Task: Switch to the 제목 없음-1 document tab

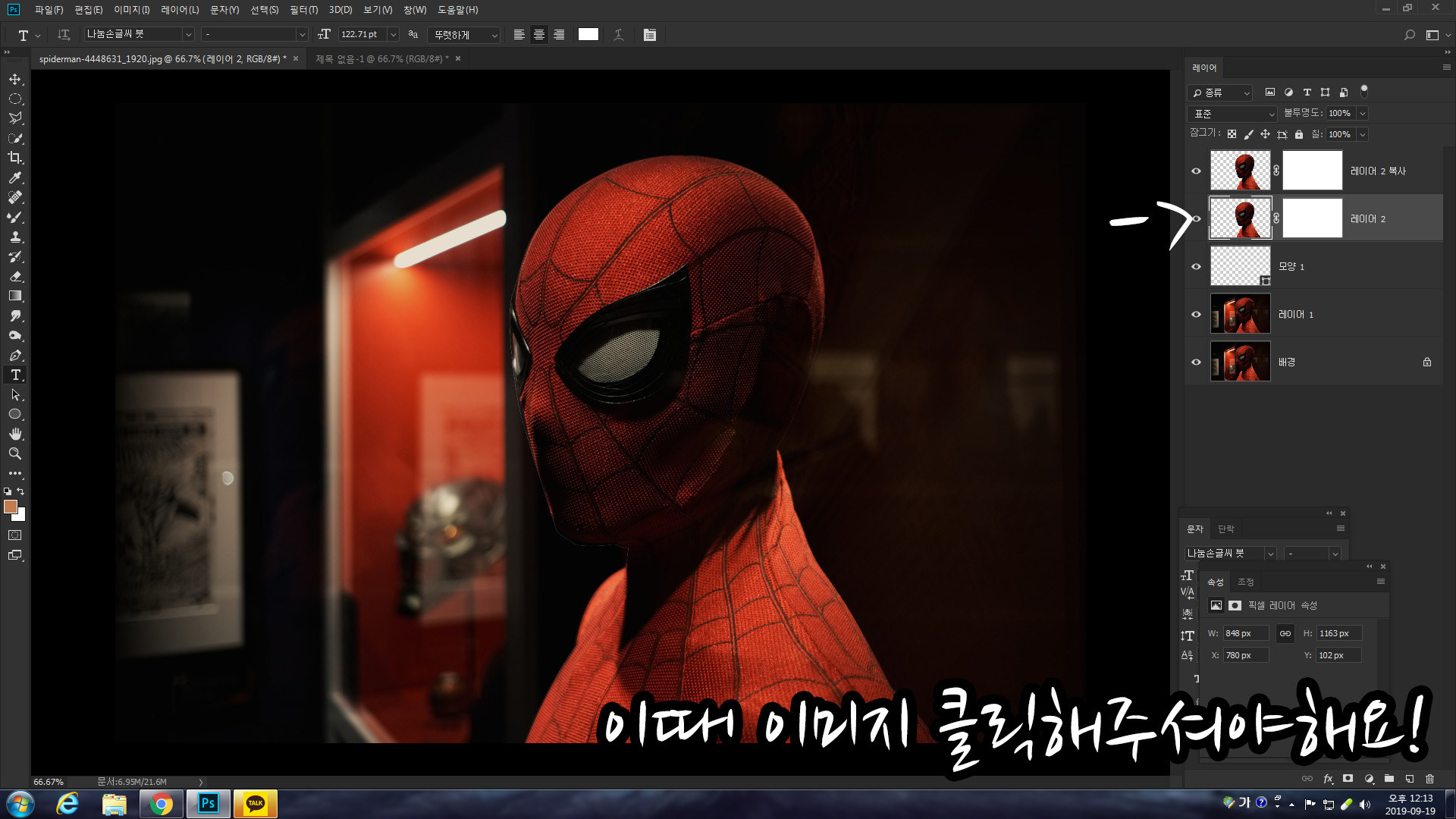Action: pos(381,58)
